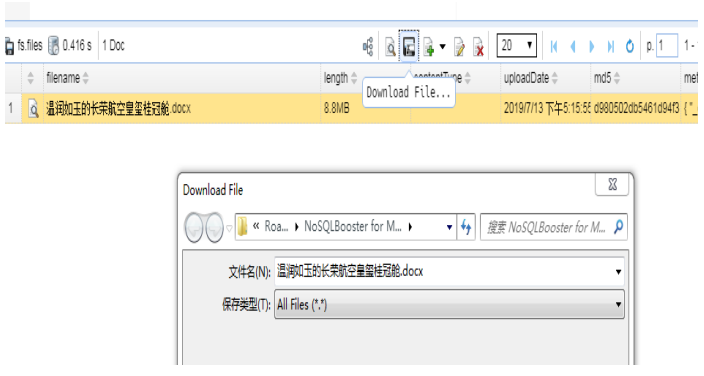The width and height of the screenshot is (704, 376).
Task: Click the refresh folder icon in dialog
Action: [x=466, y=227]
